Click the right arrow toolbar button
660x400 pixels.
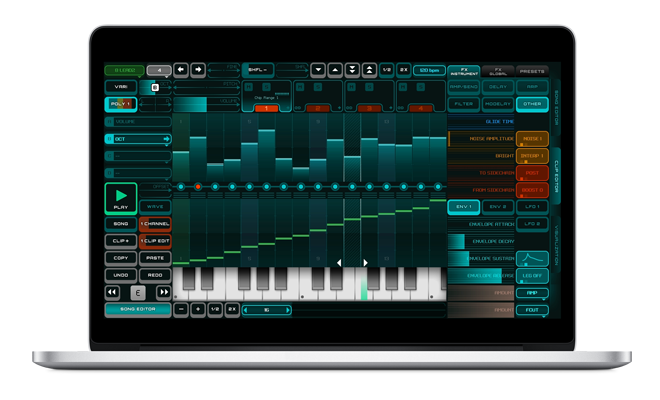[198, 70]
